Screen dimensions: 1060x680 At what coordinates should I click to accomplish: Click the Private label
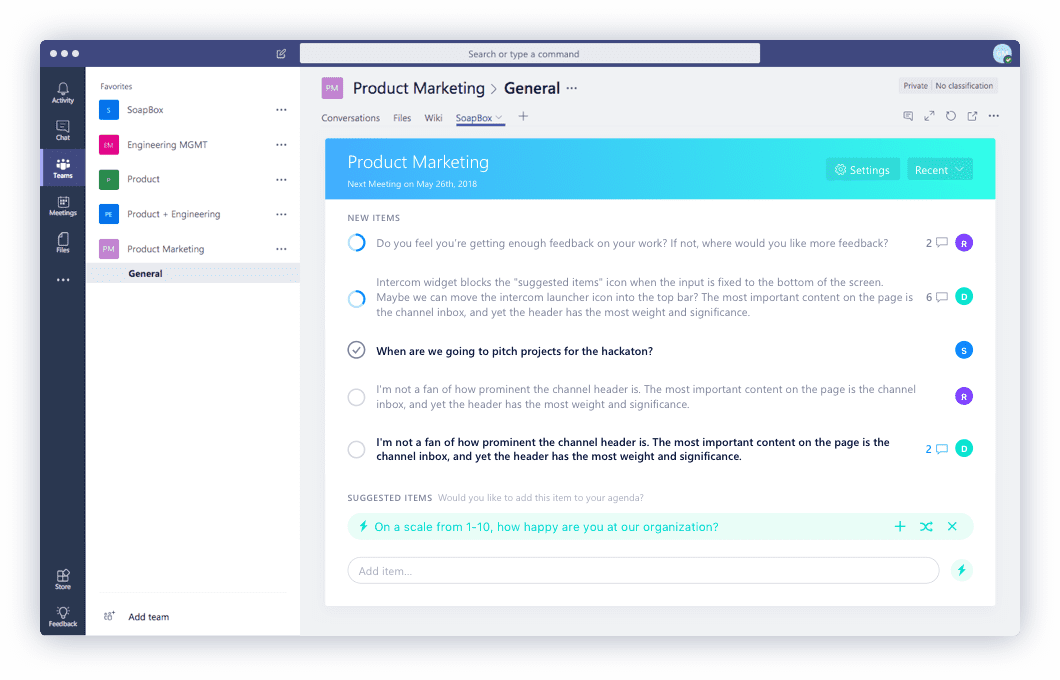(x=915, y=86)
